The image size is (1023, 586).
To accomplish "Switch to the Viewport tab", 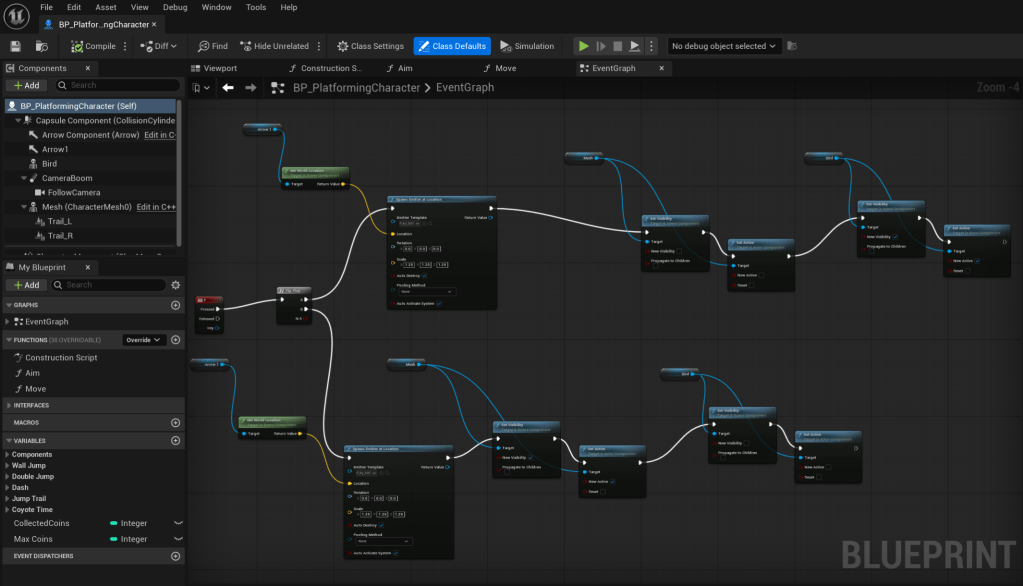I will [220, 68].
